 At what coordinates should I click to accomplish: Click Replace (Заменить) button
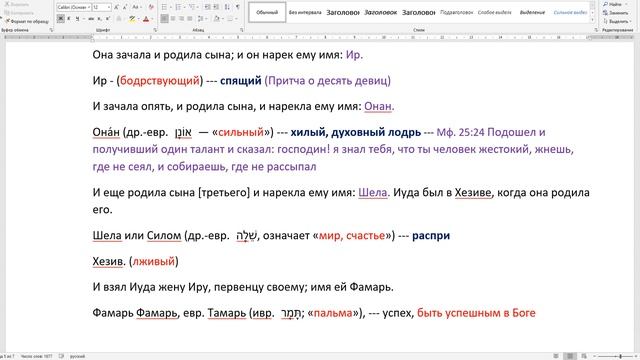[616, 13]
